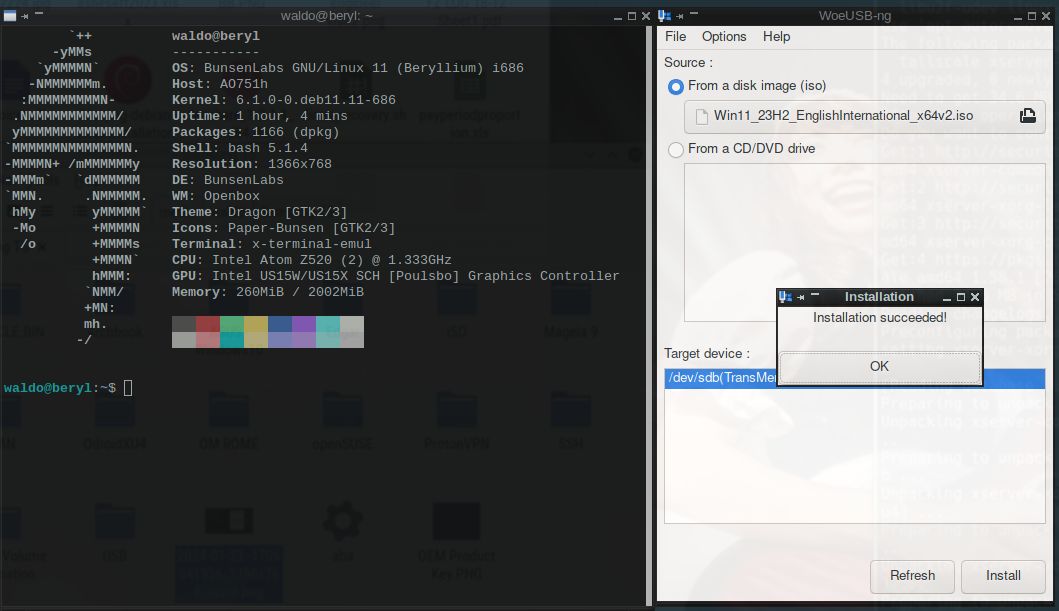This screenshot has width=1059, height=611.
Task: Open the OEM Product Key PNG desktop item
Action: (456, 521)
